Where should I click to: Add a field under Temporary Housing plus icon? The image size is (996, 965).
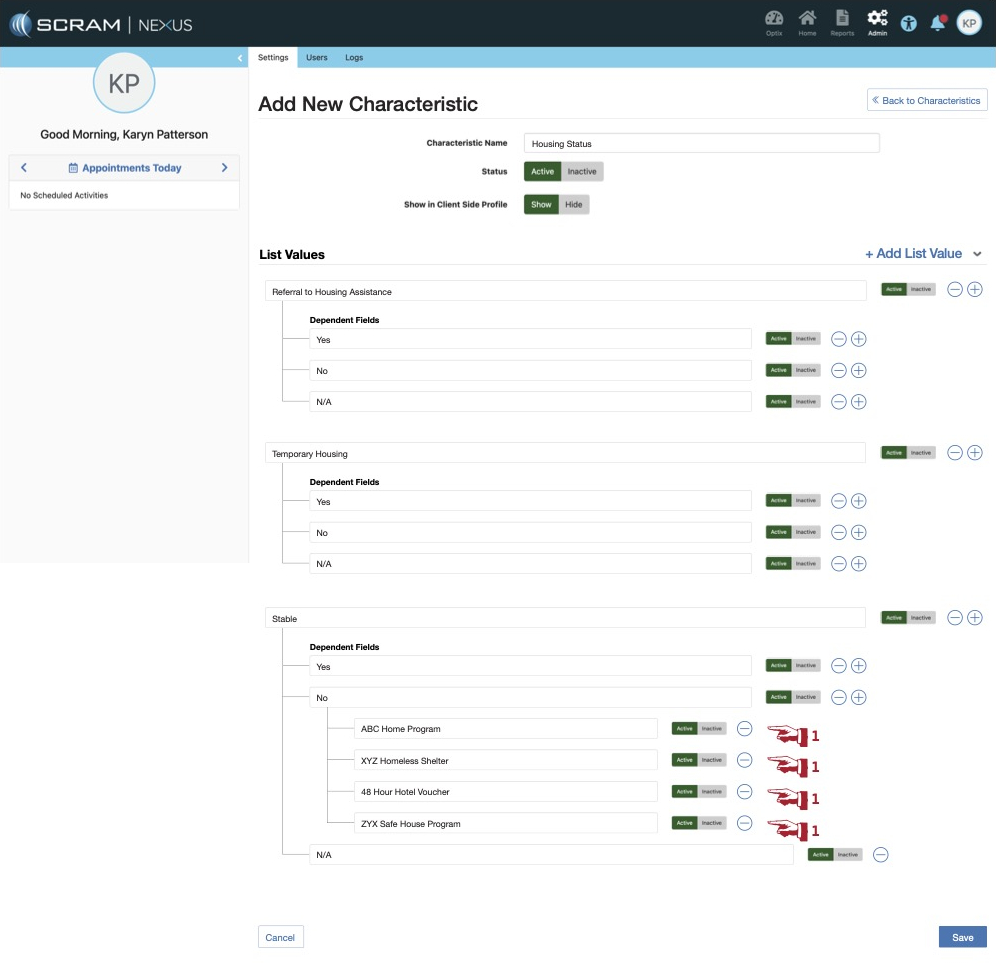[x=975, y=453]
